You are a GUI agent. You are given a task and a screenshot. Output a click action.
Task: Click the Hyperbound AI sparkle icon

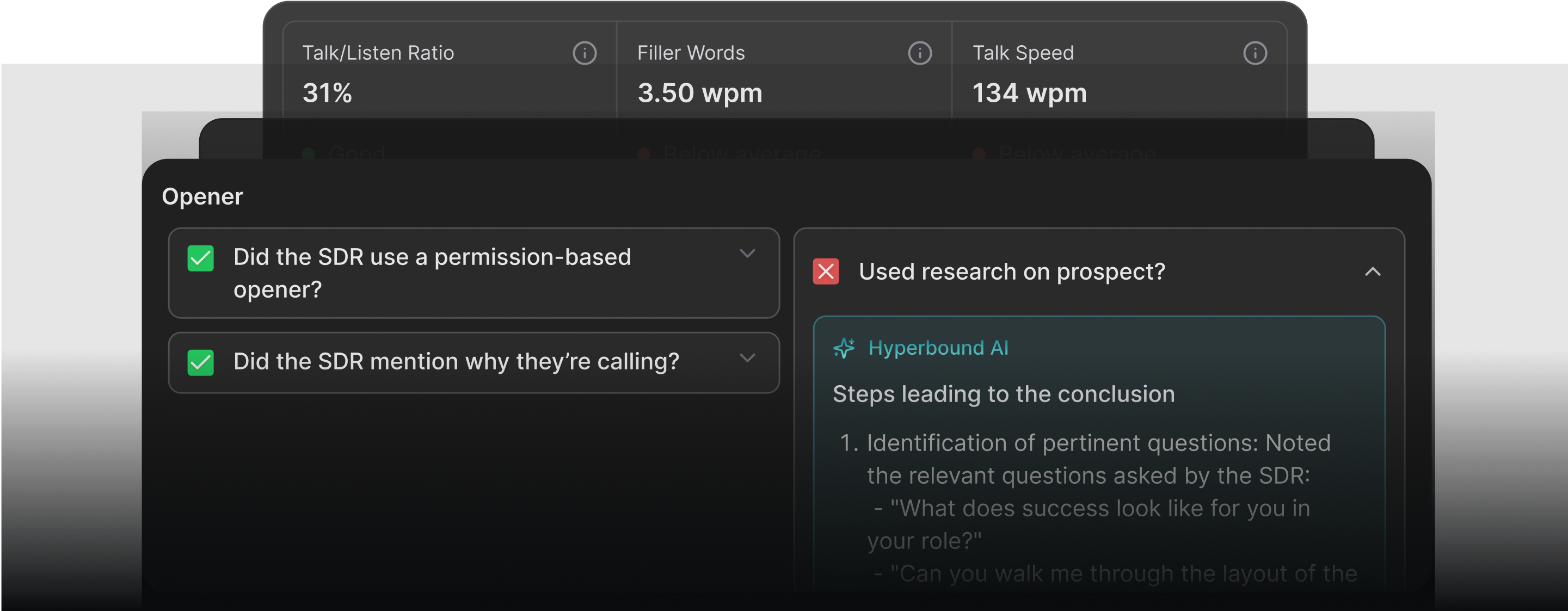click(844, 348)
